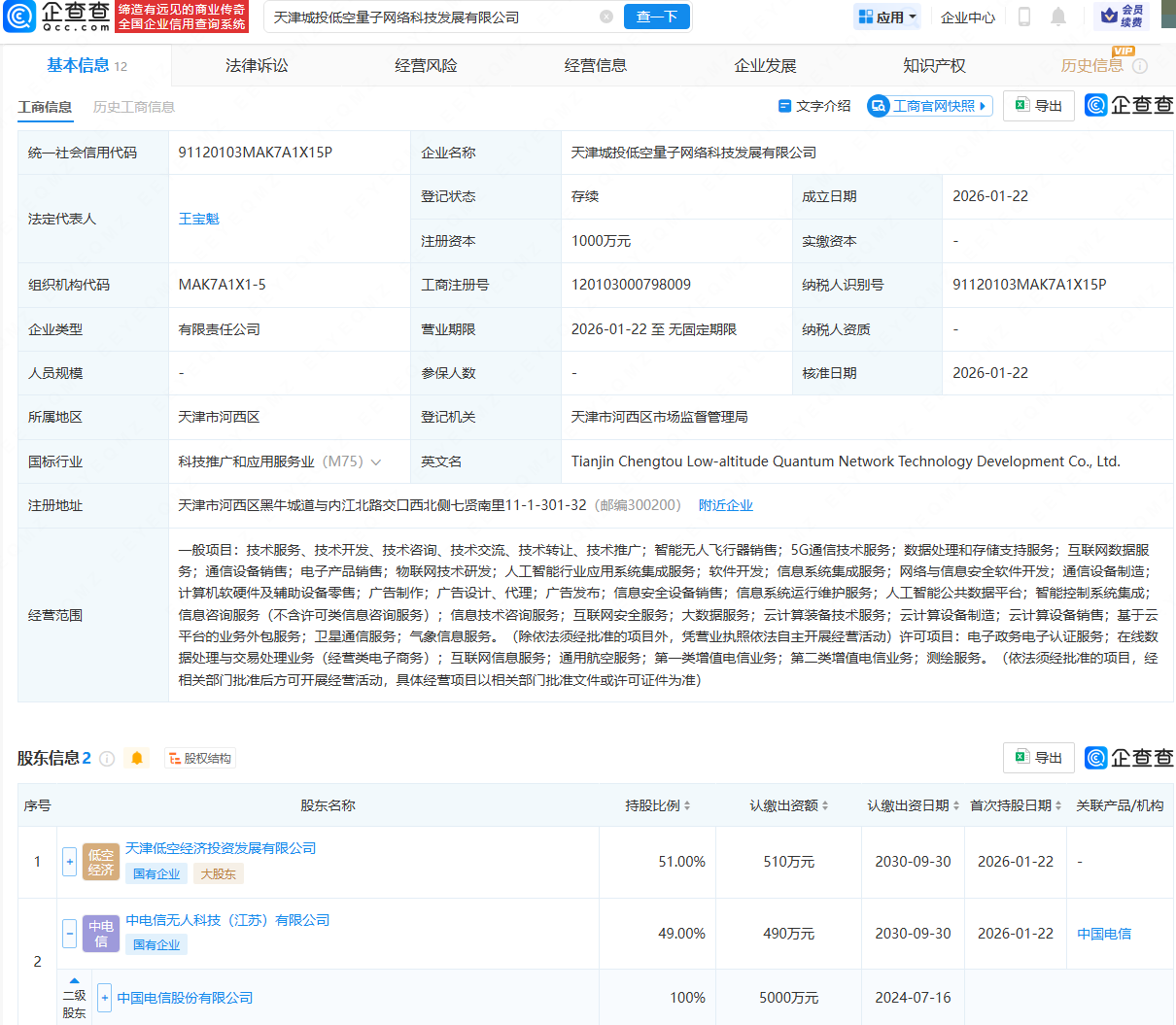Viewport: 1176px width, 1025px height.
Task: Open legal representative 王宝魁 link
Action: click(199, 219)
